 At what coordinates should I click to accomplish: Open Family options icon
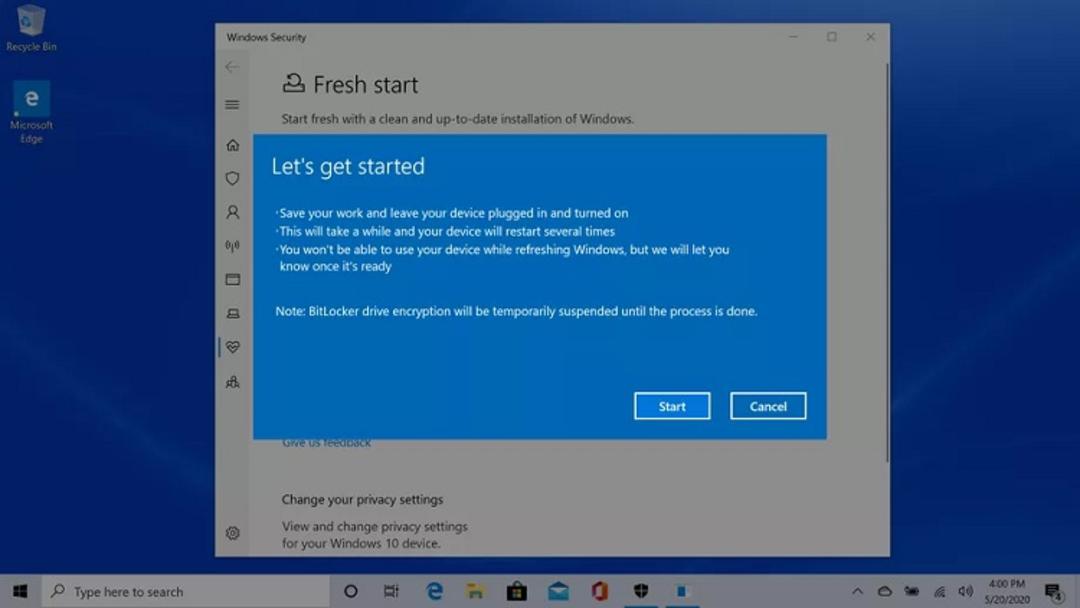(x=233, y=381)
